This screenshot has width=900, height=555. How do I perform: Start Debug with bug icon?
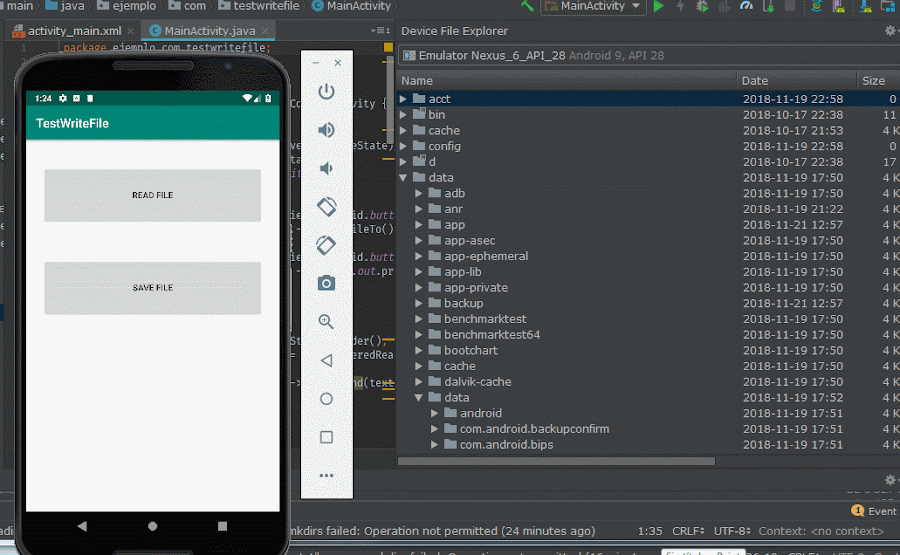pyautogui.click(x=701, y=6)
